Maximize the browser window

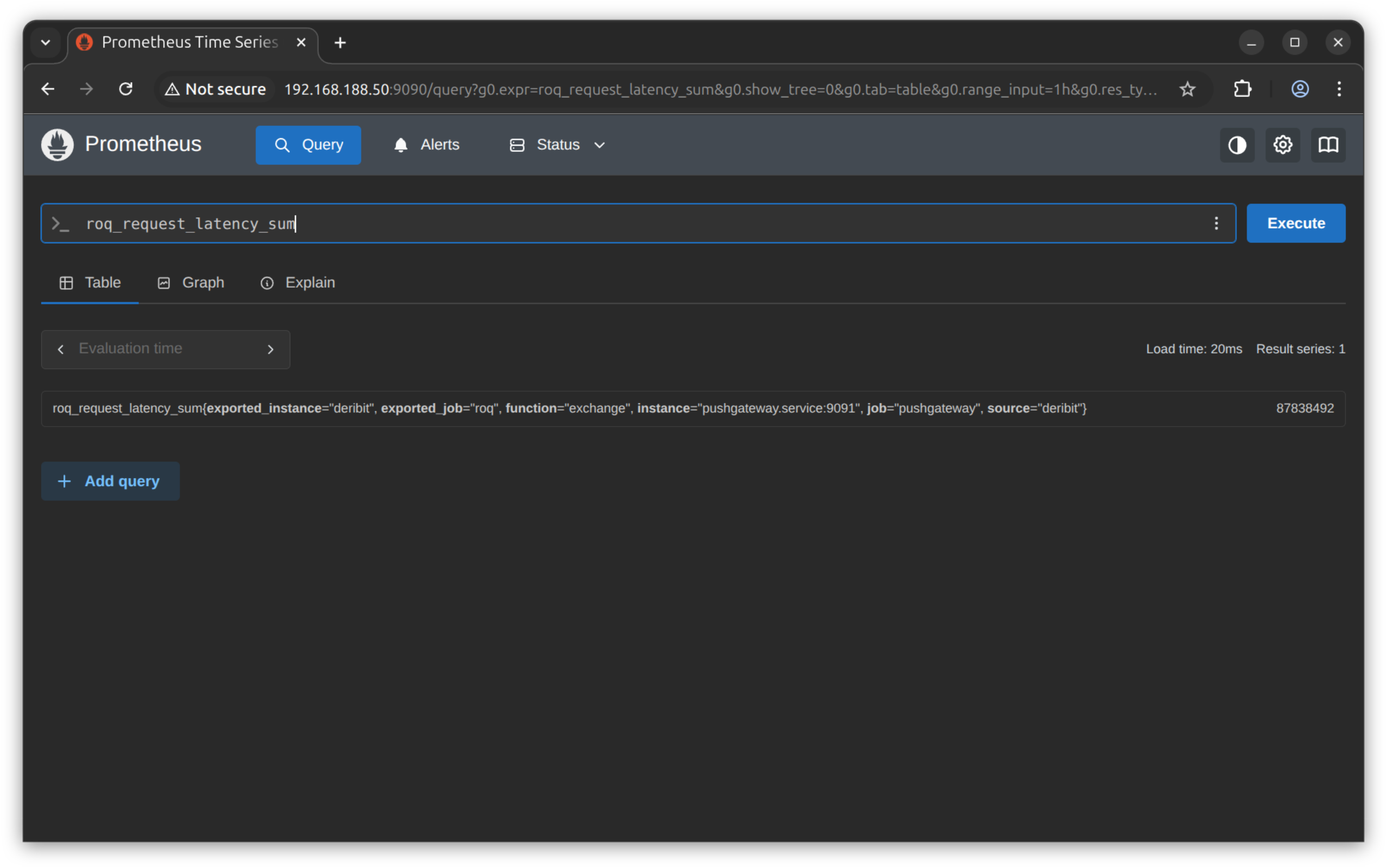coord(1294,42)
